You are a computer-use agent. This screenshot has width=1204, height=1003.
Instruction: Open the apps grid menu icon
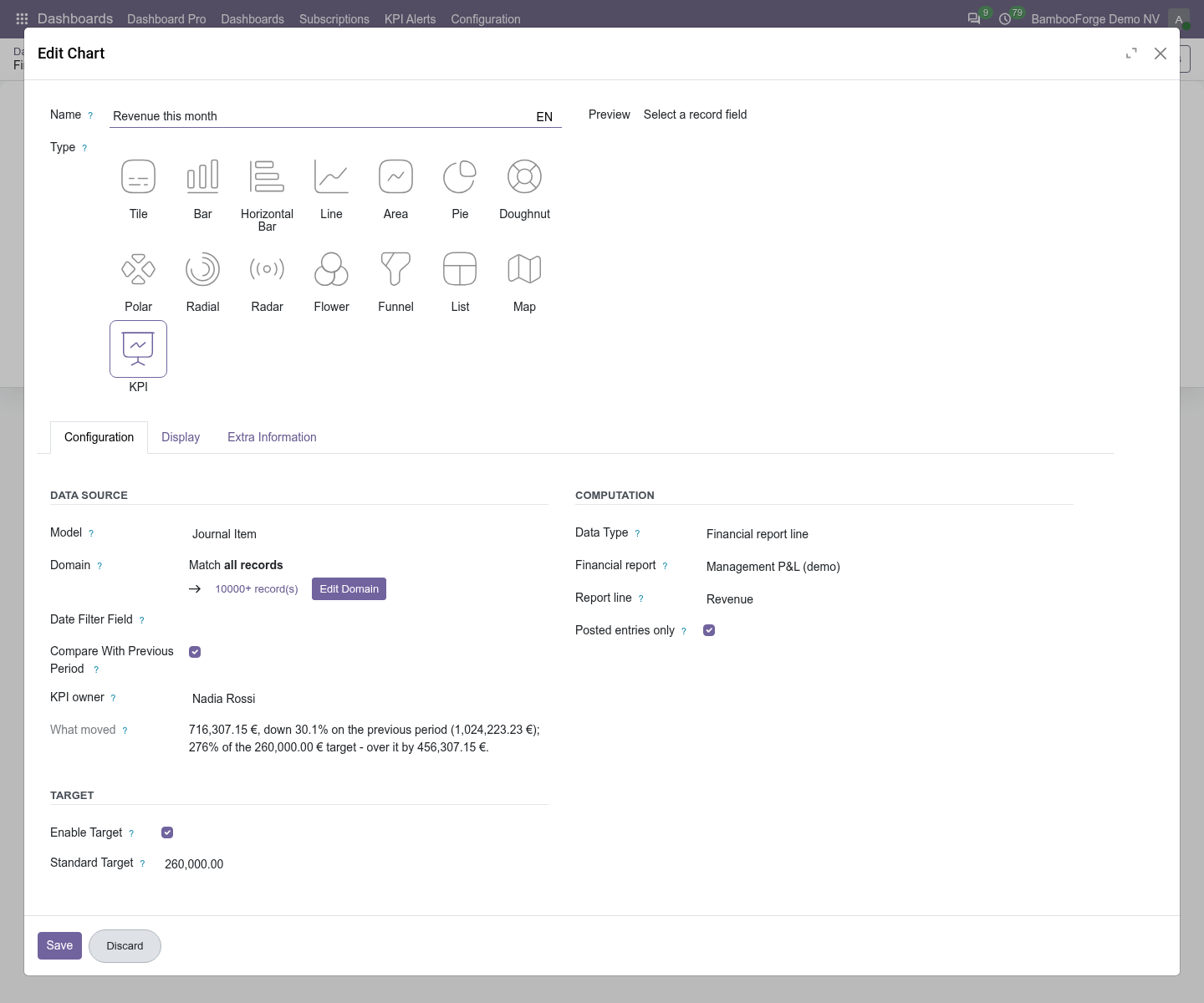(22, 18)
